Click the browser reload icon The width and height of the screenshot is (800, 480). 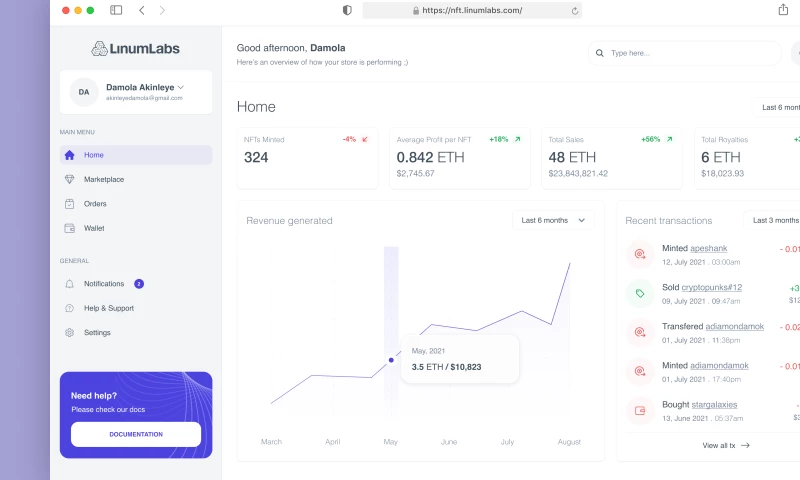point(574,10)
